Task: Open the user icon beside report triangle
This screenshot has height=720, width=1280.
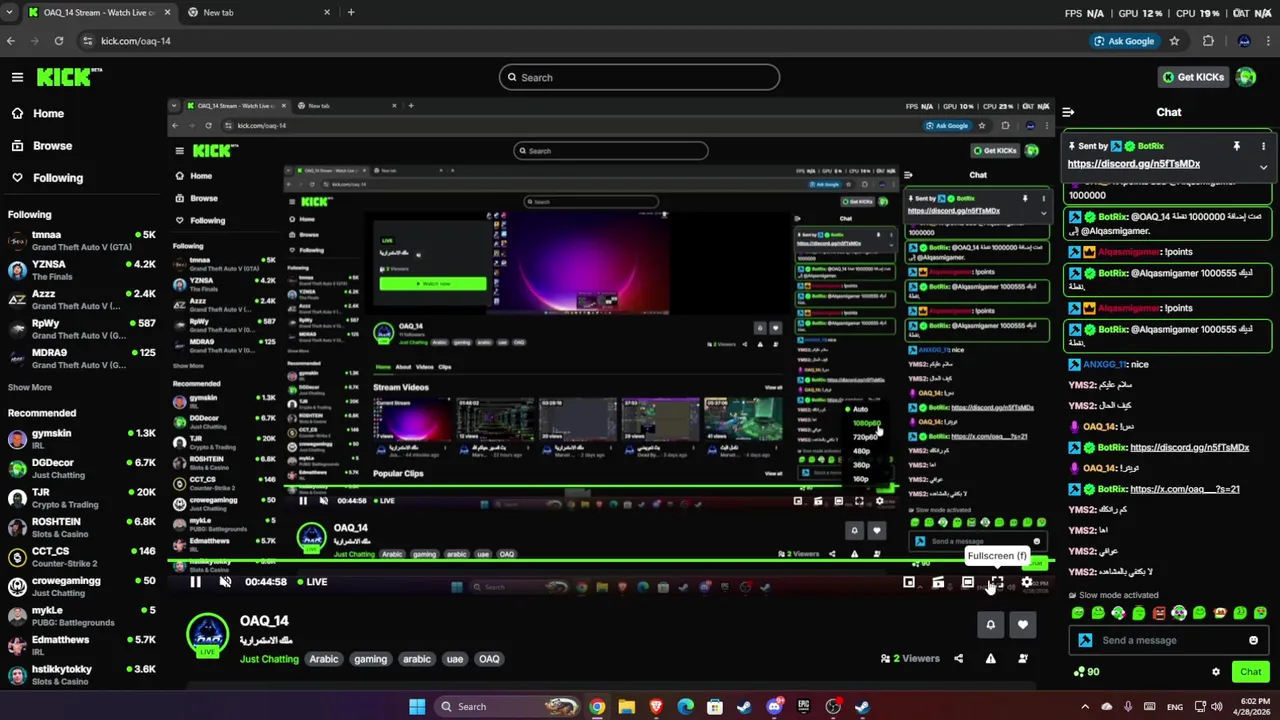Action: pos(1023,659)
